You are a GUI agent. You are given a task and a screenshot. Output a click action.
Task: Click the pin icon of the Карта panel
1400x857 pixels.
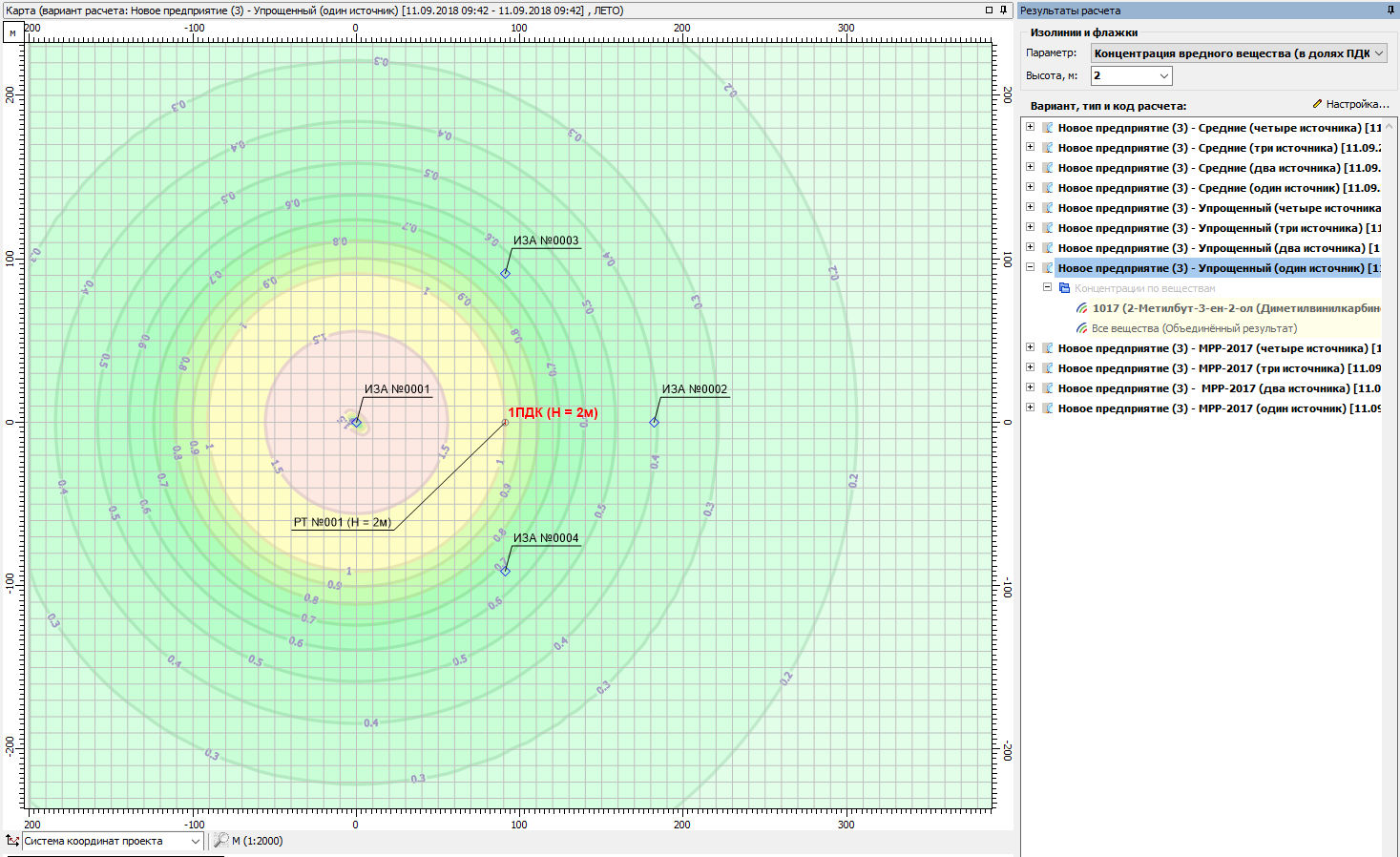pyautogui.click(x=1003, y=10)
